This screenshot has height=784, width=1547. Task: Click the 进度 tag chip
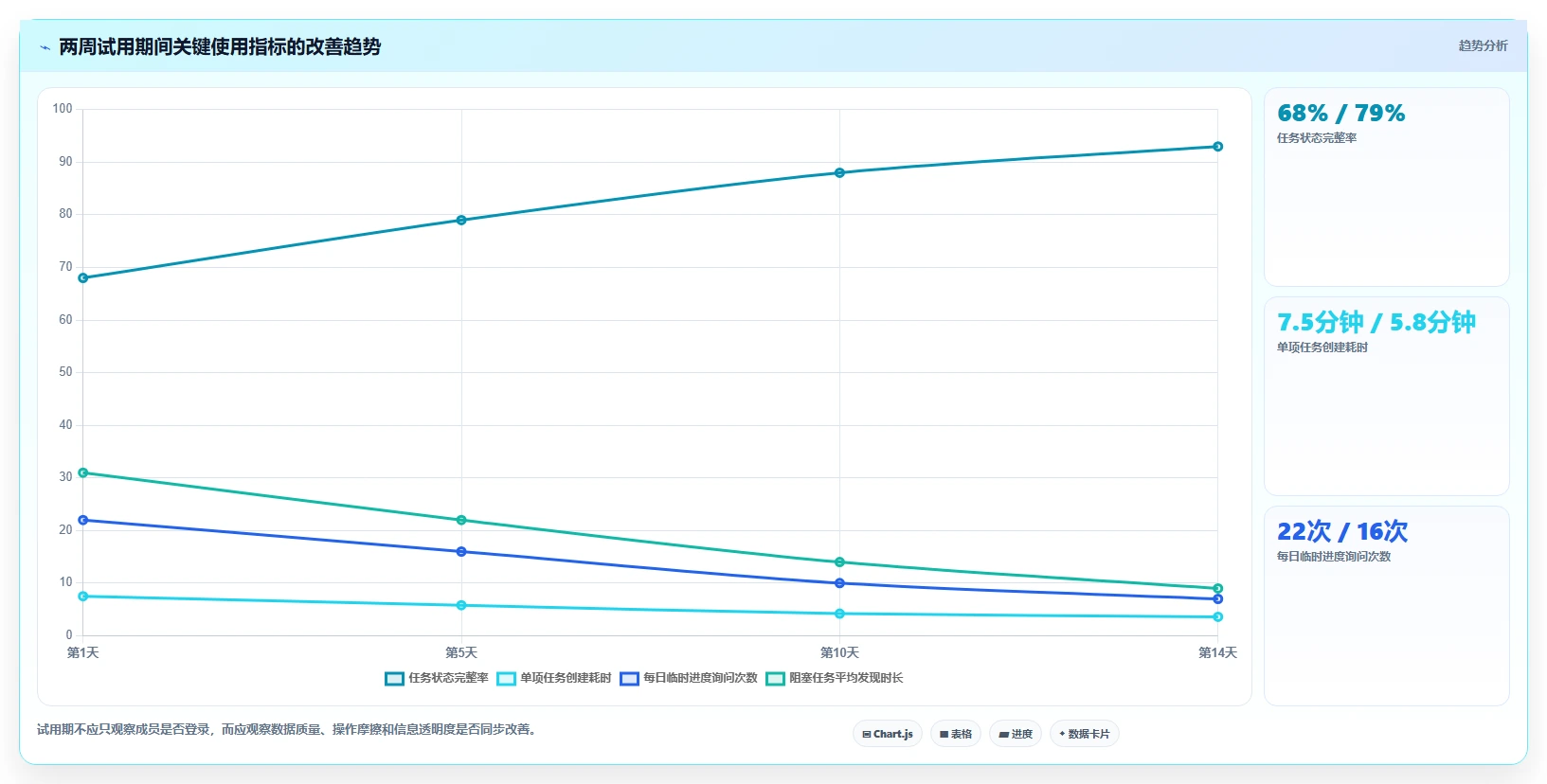coord(1016,734)
